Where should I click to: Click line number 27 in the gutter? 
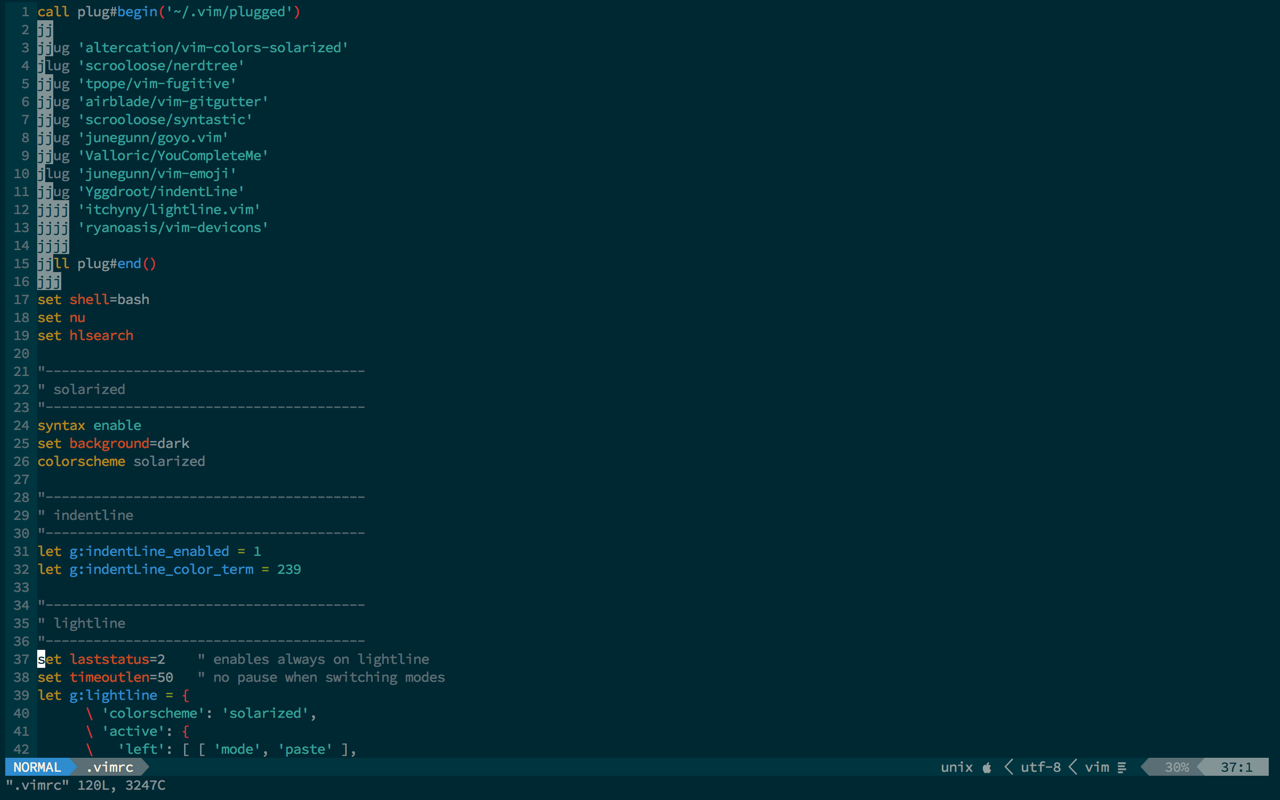coord(22,479)
